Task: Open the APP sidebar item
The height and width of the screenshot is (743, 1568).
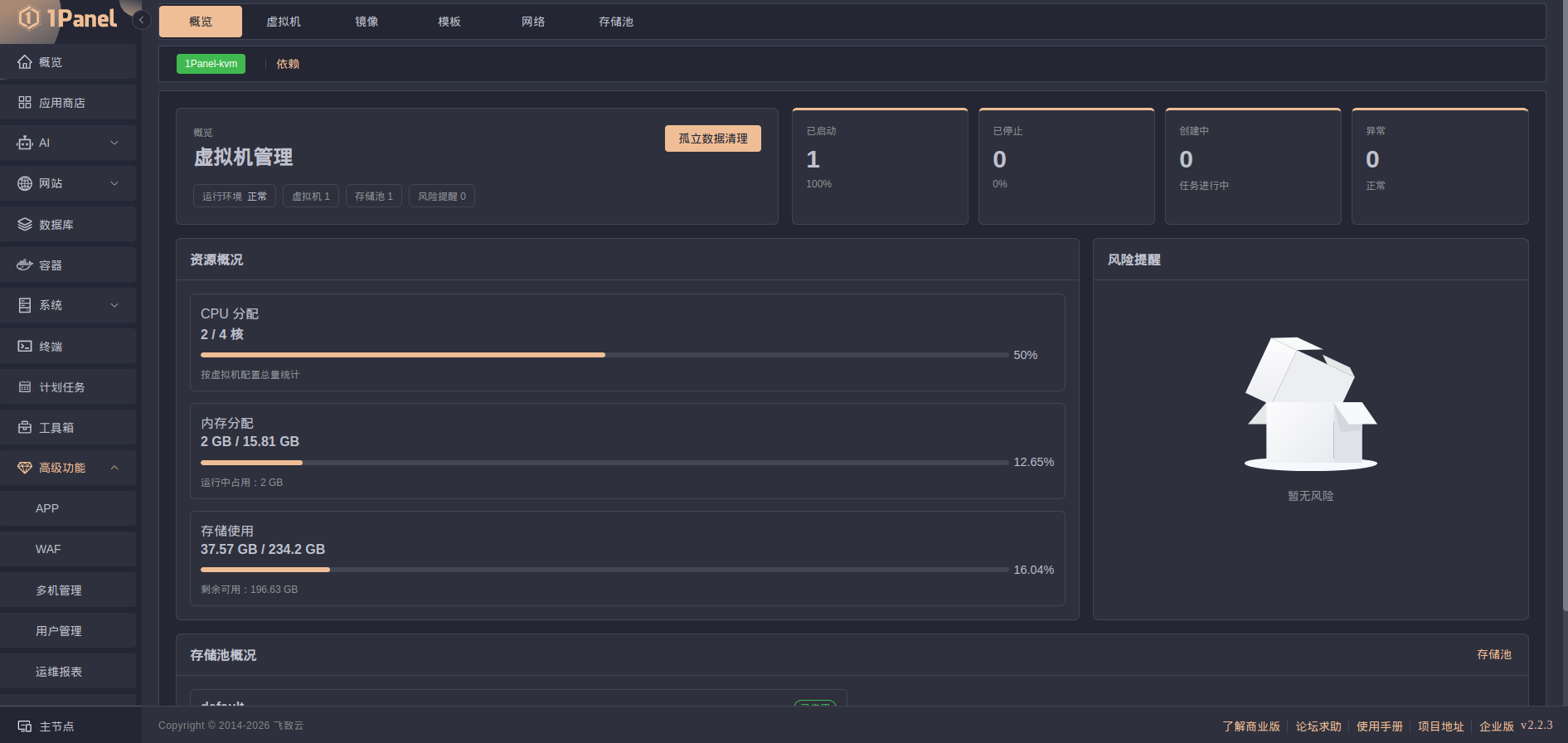Action: click(x=68, y=508)
